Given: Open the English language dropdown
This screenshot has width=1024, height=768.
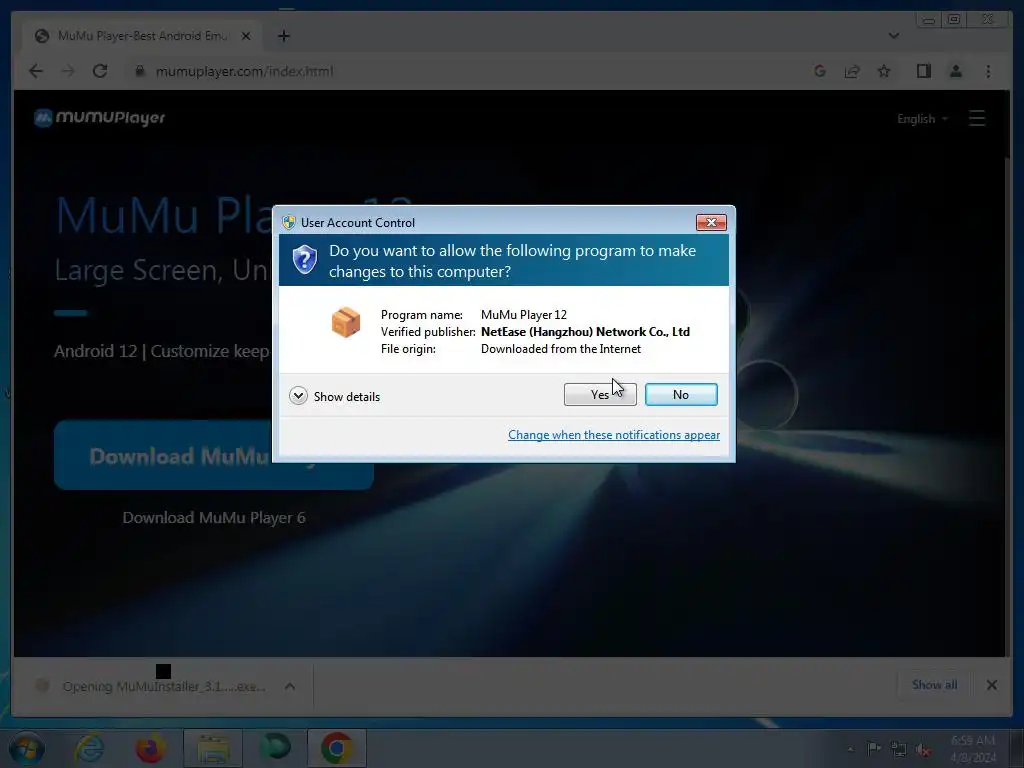Looking at the screenshot, I should [x=922, y=119].
